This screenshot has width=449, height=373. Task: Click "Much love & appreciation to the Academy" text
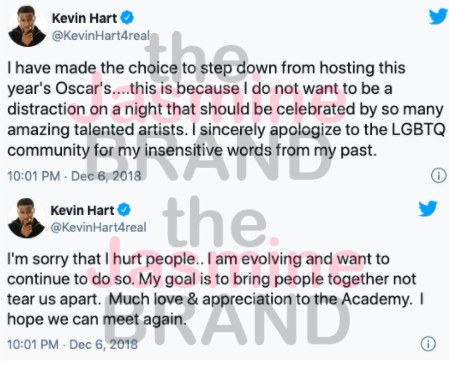(261, 299)
